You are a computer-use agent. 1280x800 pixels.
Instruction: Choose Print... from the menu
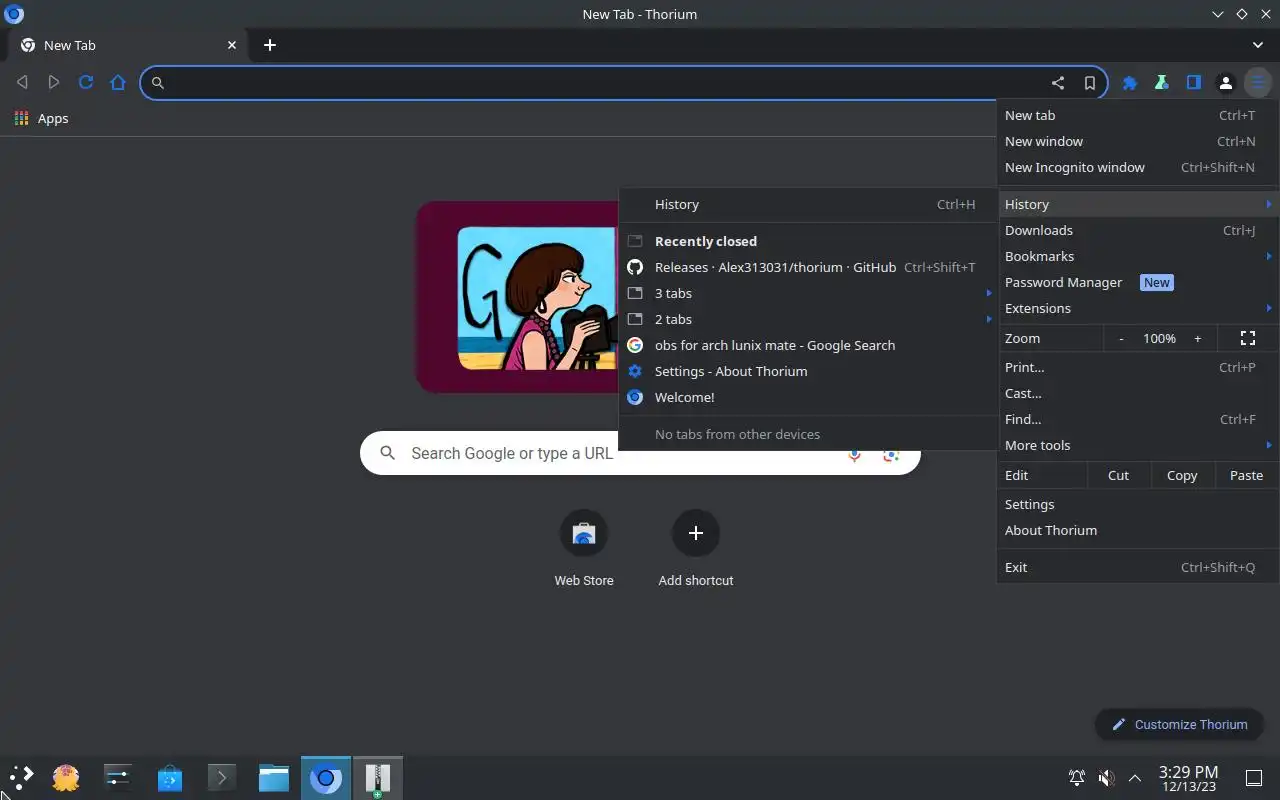(1138, 367)
